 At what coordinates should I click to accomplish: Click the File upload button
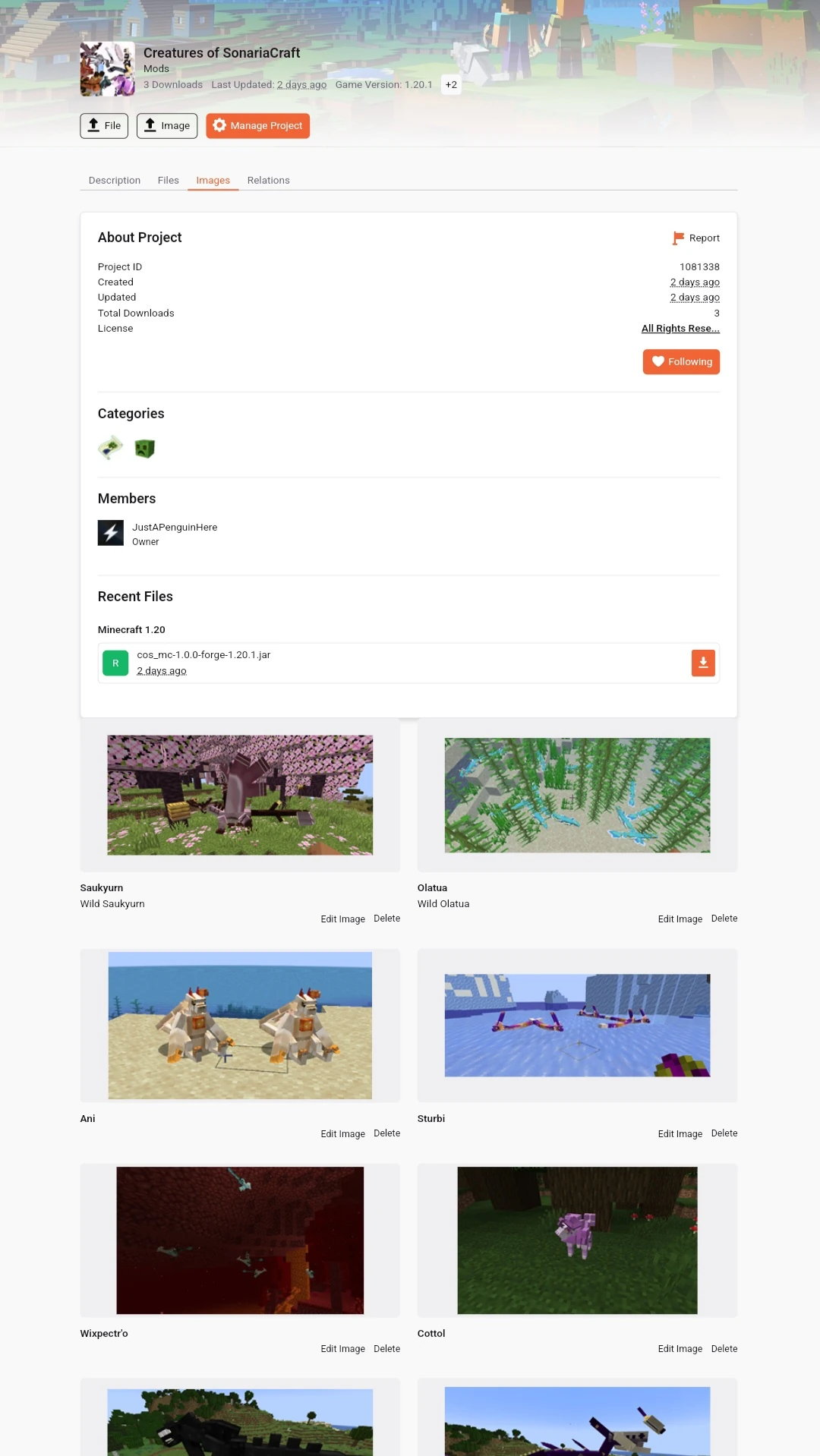click(104, 126)
